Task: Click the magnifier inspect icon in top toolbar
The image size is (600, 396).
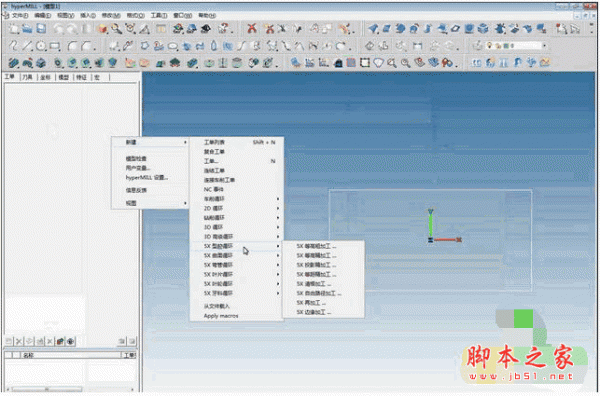Action: tap(116, 28)
